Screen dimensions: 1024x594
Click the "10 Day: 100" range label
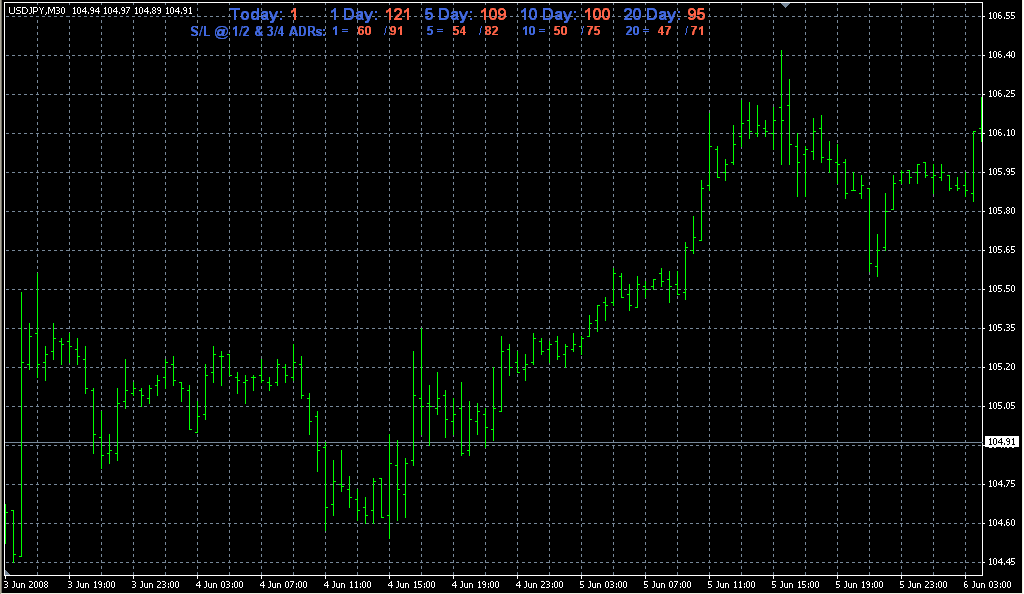click(x=565, y=14)
